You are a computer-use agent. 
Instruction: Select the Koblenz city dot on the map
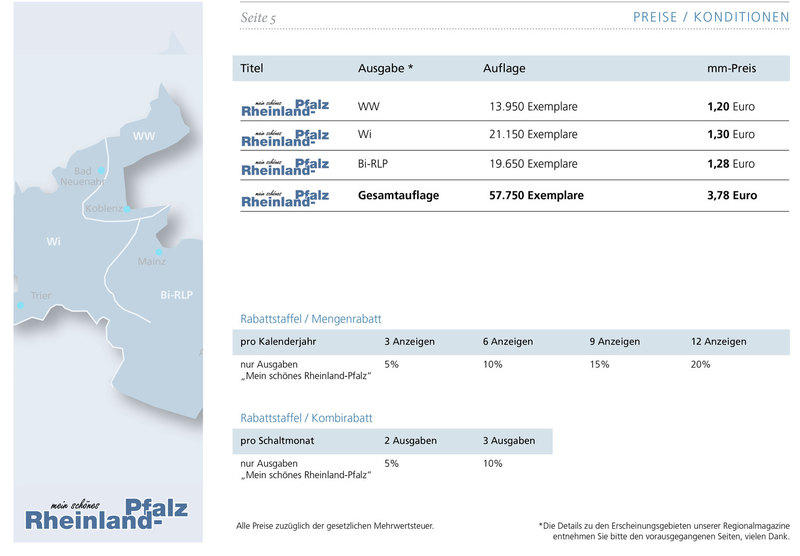pos(128,209)
